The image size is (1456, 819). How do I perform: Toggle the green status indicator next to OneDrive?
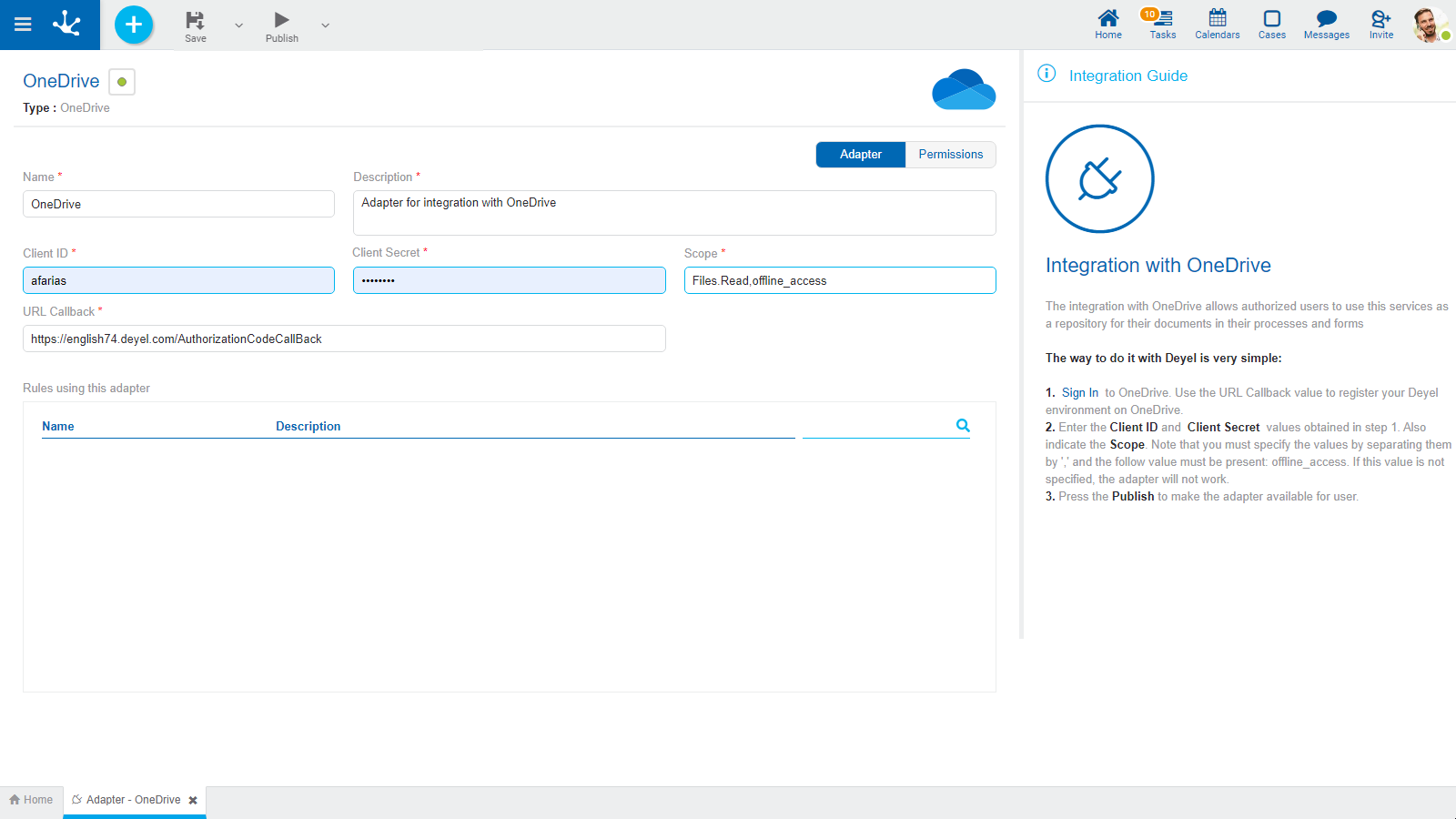[x=122, y=82]
